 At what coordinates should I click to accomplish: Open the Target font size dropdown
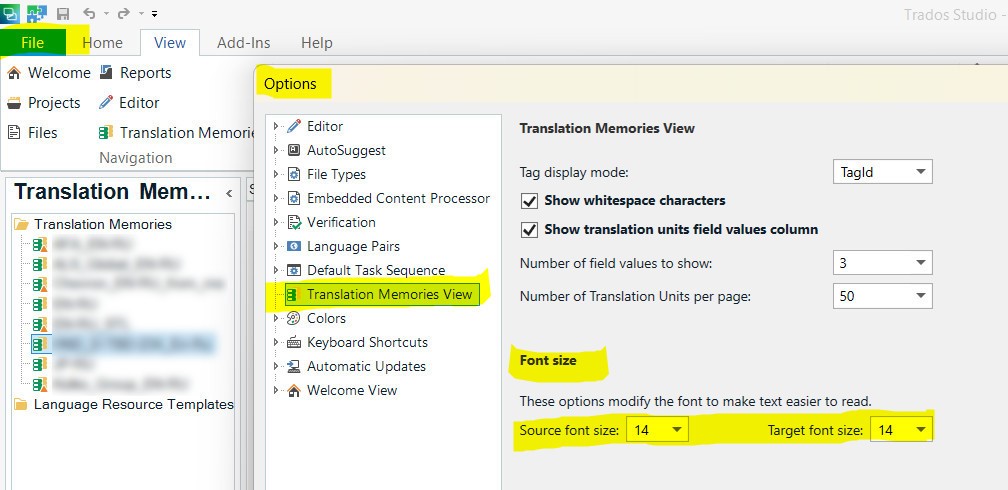tap(901, 430)
